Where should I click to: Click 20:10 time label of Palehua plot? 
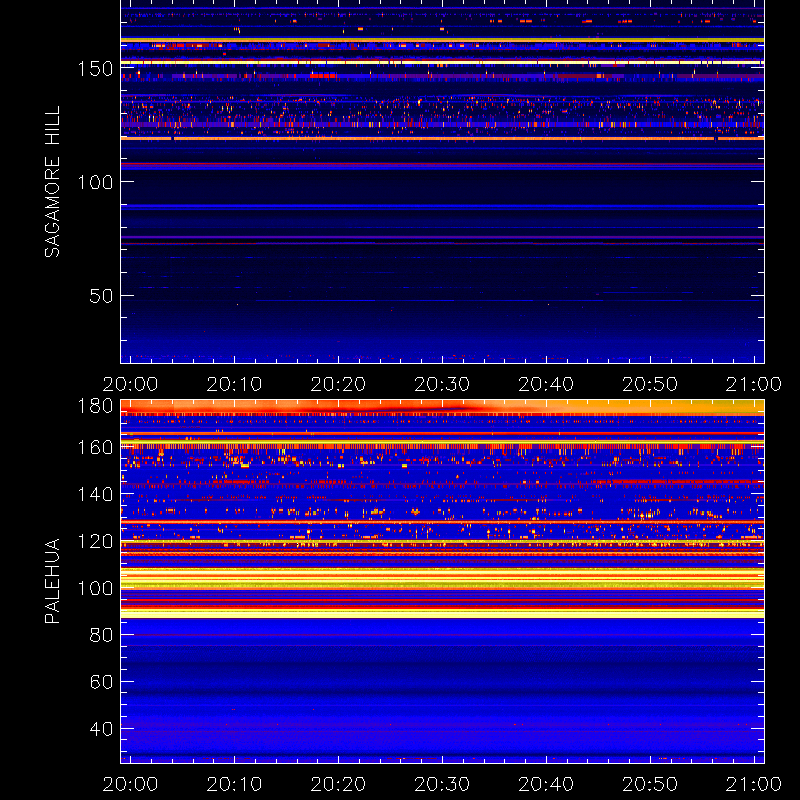point(234,784)
